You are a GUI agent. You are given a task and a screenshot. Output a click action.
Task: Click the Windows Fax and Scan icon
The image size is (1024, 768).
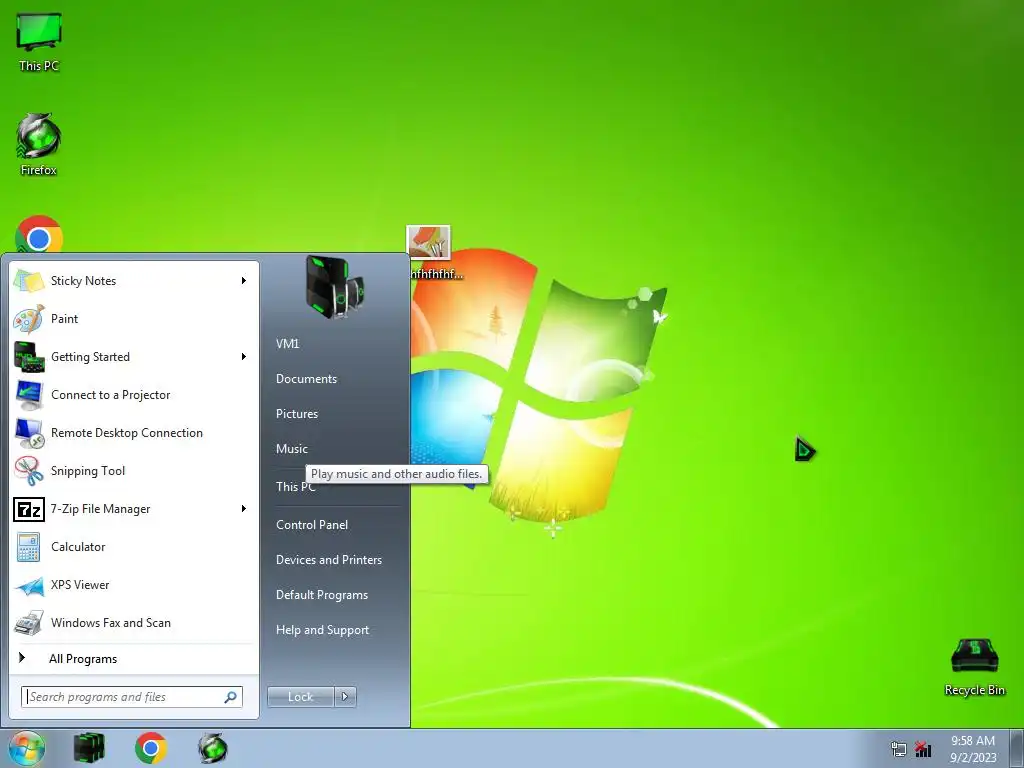(x=29, y=623)
